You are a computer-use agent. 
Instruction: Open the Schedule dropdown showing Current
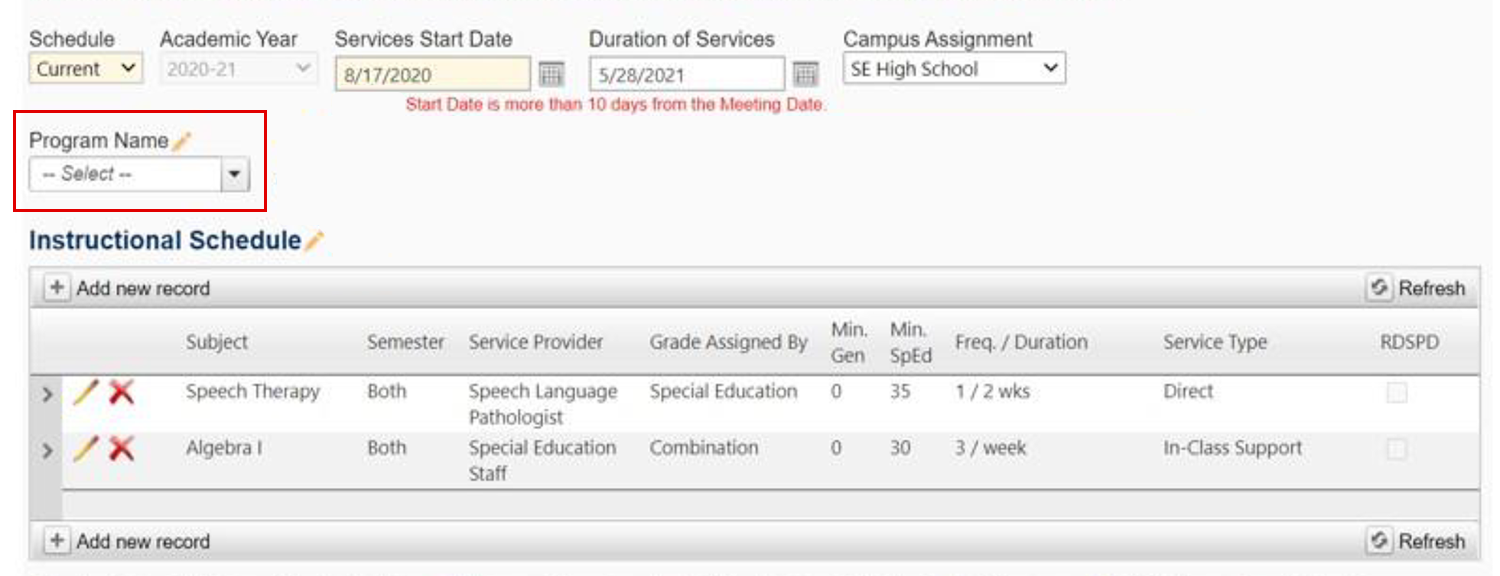(85, 68)
